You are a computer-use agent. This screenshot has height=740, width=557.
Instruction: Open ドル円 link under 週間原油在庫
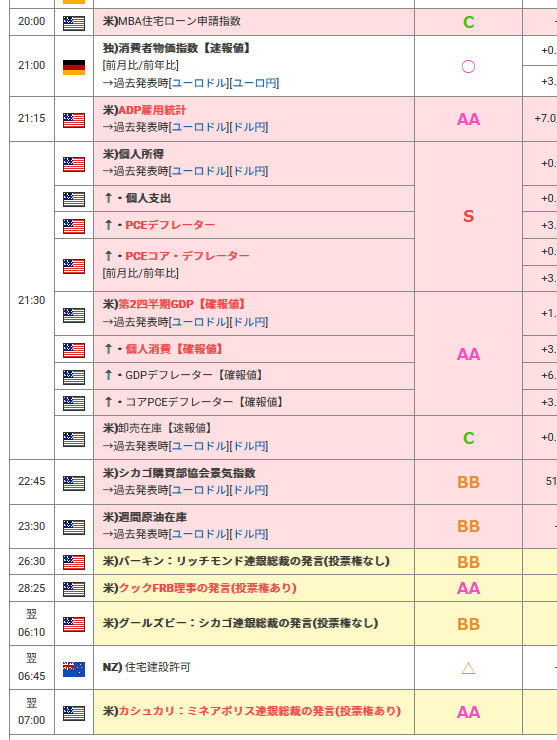click(249, 534)
